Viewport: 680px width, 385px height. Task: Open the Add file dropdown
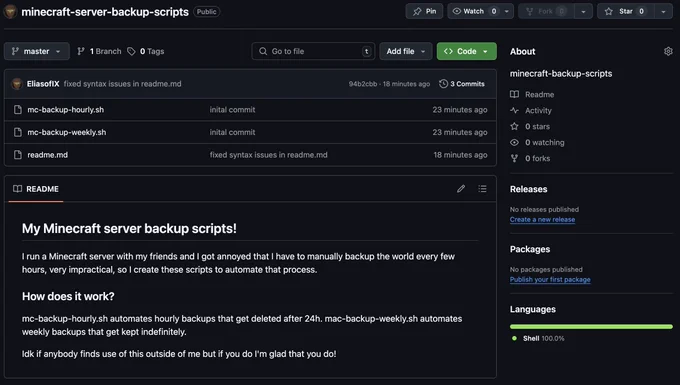405,51
